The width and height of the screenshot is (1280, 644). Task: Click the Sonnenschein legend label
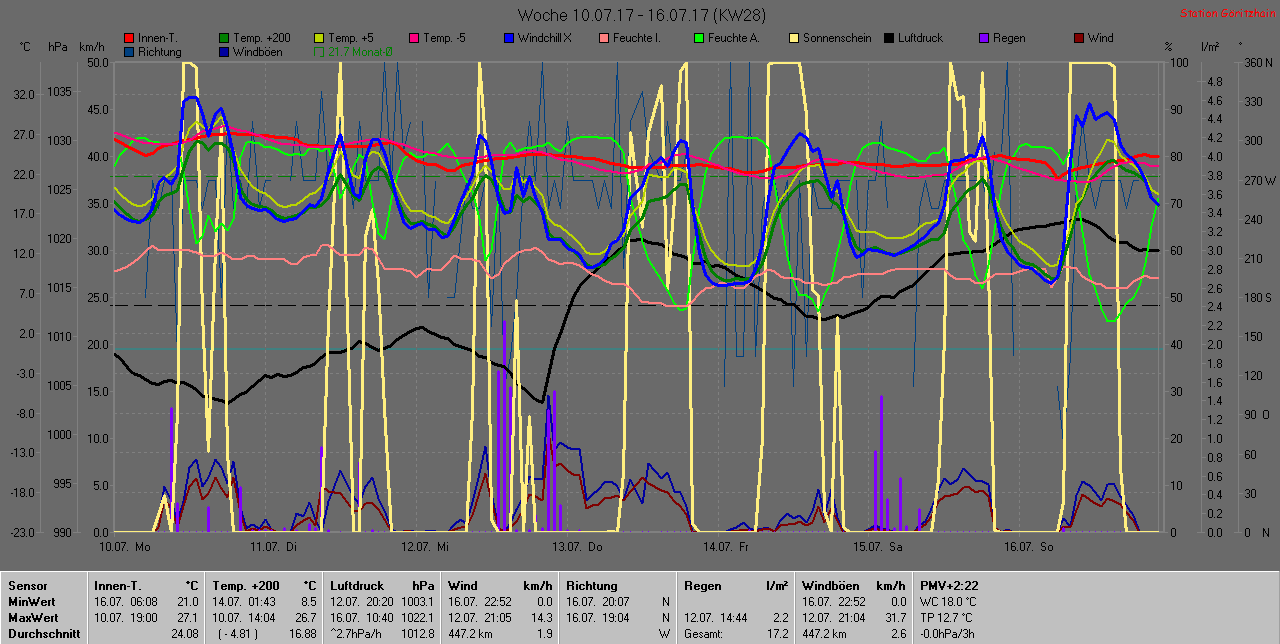837,38
